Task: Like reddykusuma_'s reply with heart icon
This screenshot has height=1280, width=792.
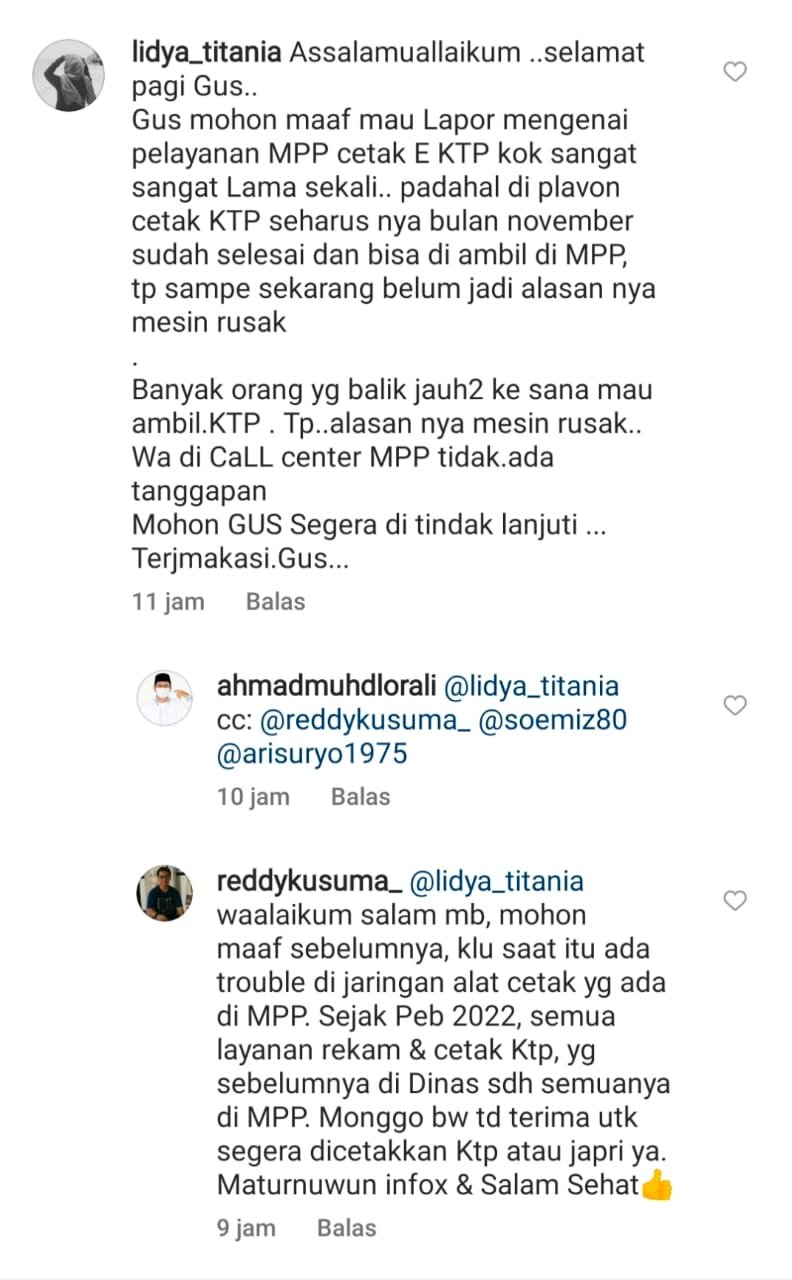Action: 735,901
